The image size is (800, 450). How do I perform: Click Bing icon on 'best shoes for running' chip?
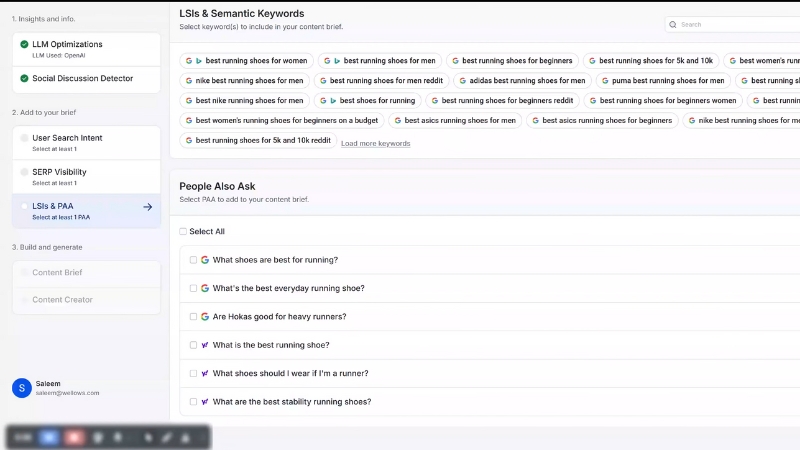pos(333,101)
